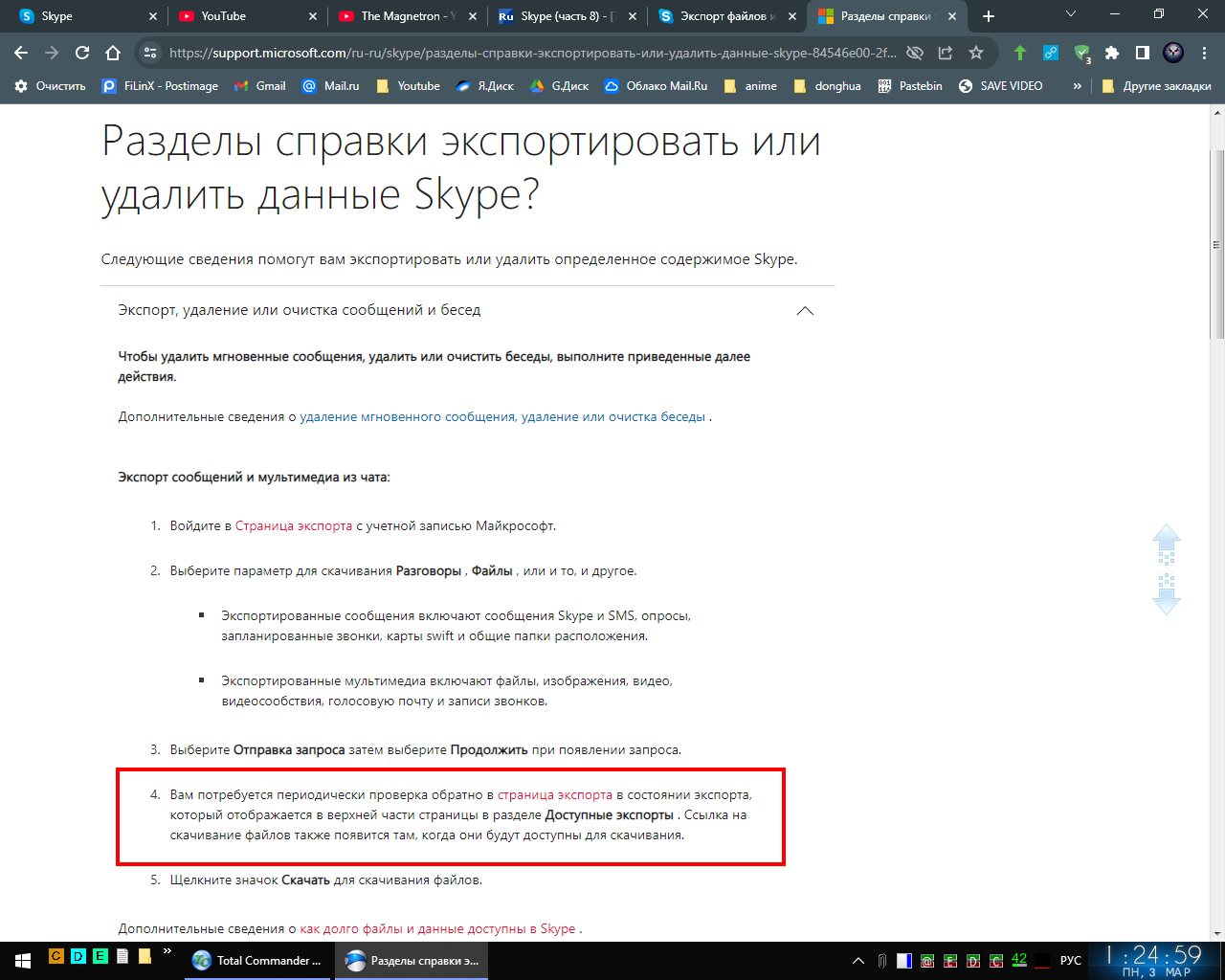Close the YouTube tab
This screenshot has width=1225, height=980.
(313, 16)
